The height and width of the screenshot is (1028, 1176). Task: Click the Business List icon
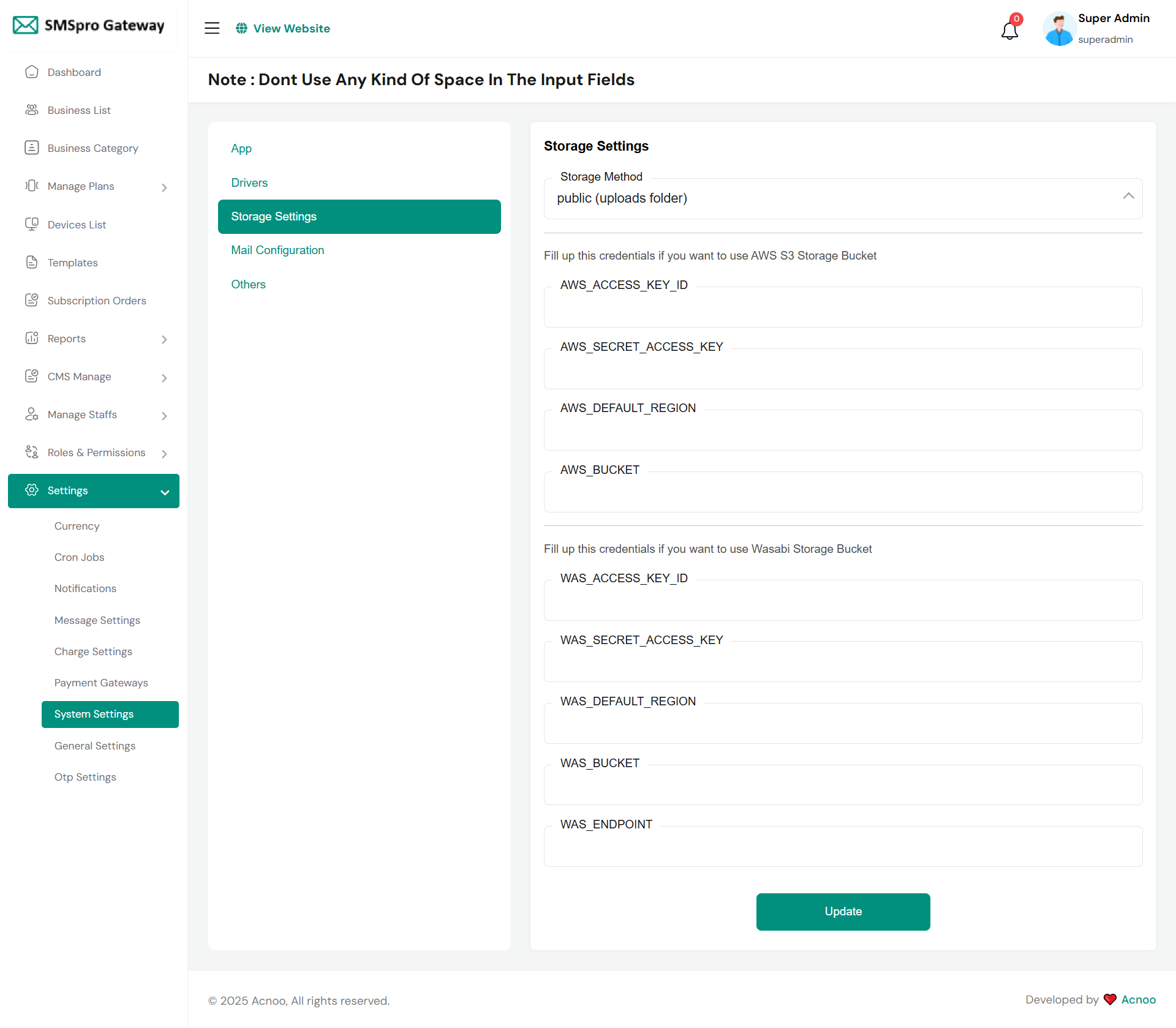coord(32,110)
